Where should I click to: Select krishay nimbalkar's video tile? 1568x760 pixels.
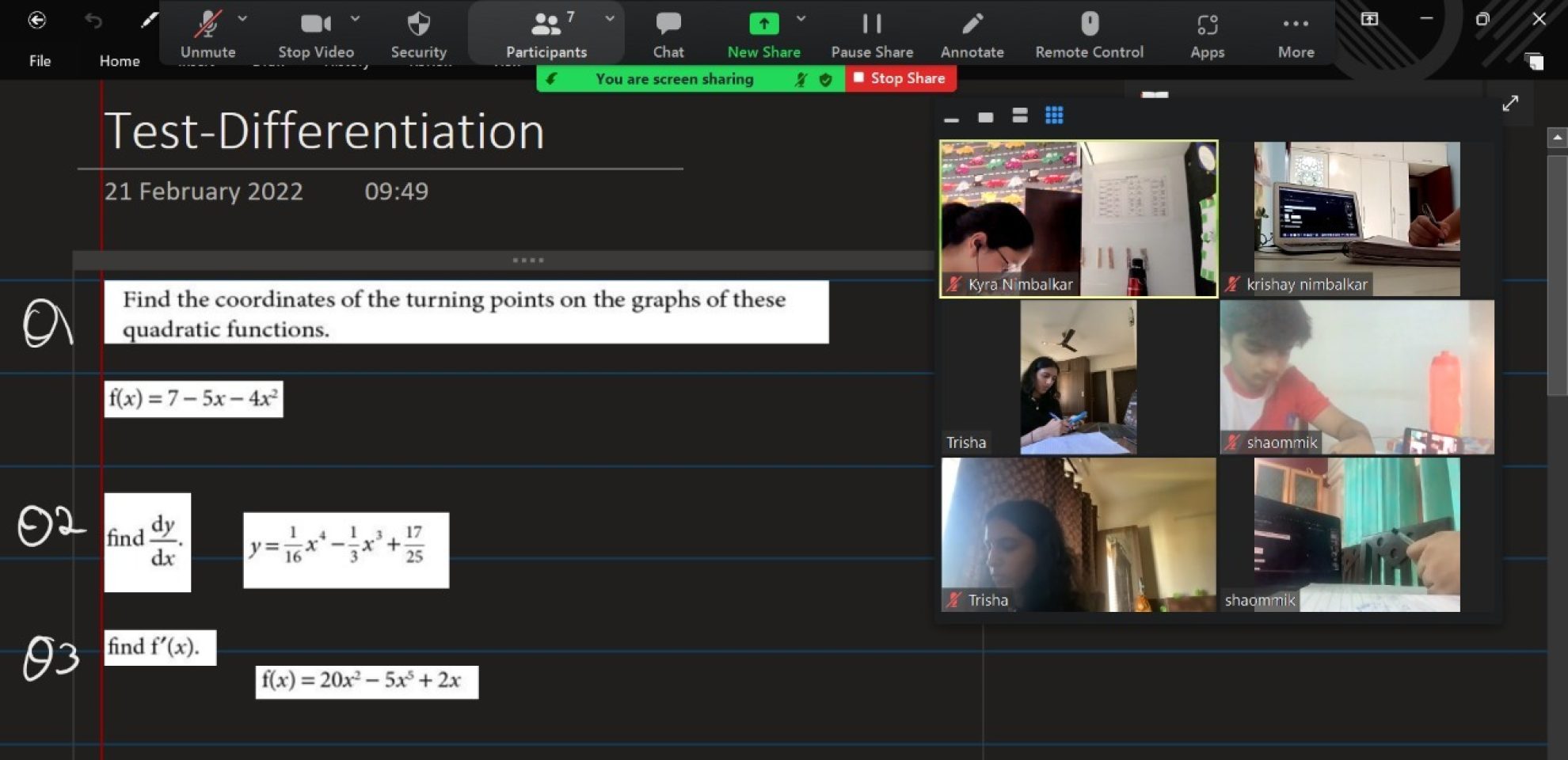(x=1357, y=219)
